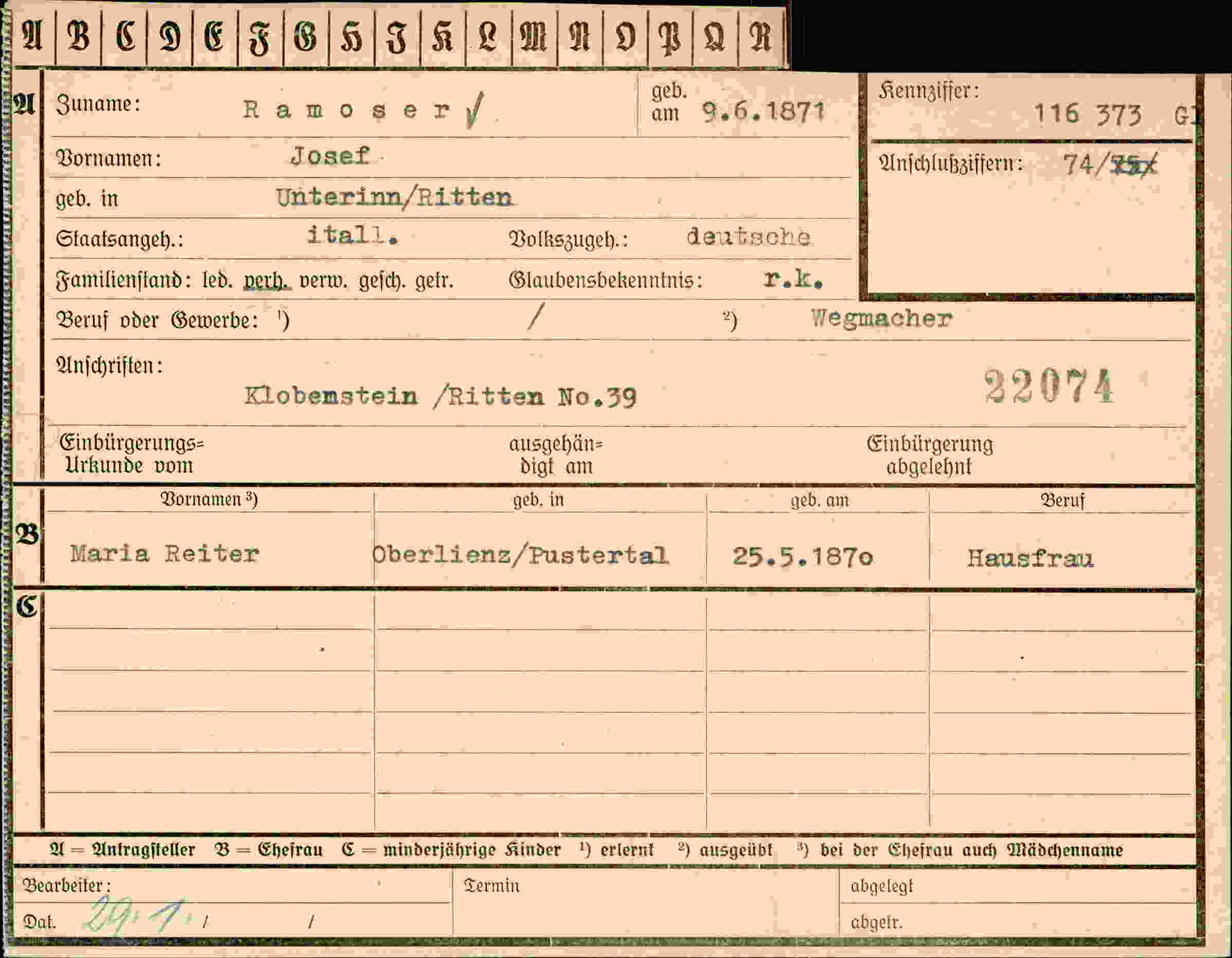This screenshot has width=1232, height=958.
Task: Click the Kennziffer number '116 373'
Action: (x=1088, y=115)
